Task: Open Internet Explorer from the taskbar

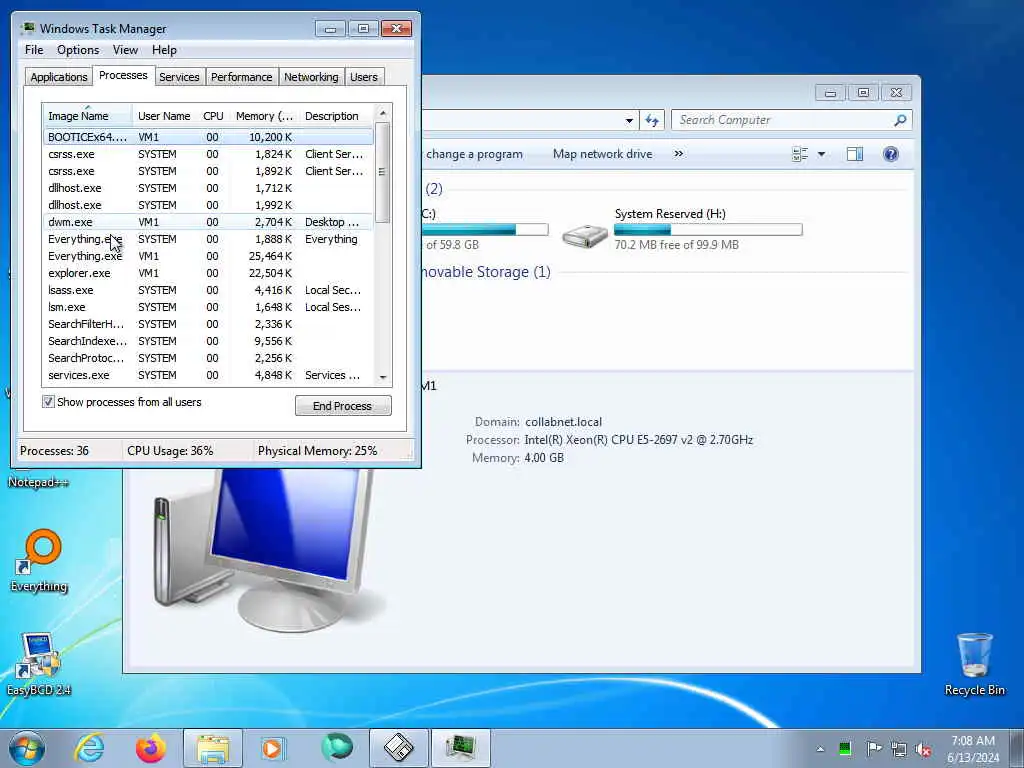Action: point(89,748)
